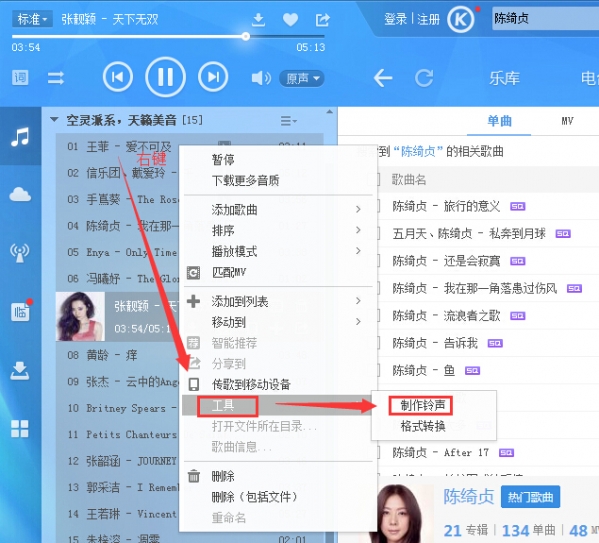The height and width of the screenshot is (543, 599).
Task: Open the 21 专辑 albums link
Action: [x=466, y=530]
